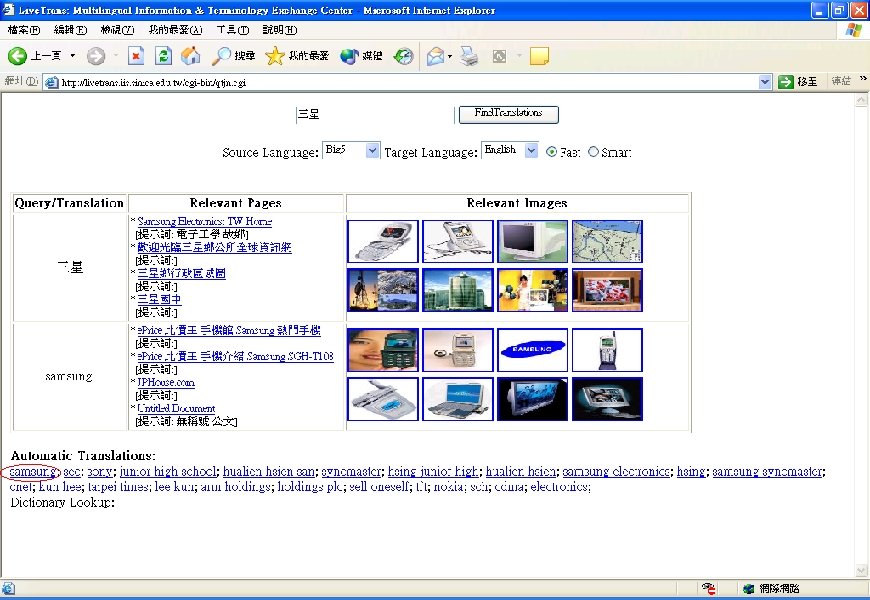Click the samsung syncmaster translation link
870x600 pixels.
pos(767,472)
